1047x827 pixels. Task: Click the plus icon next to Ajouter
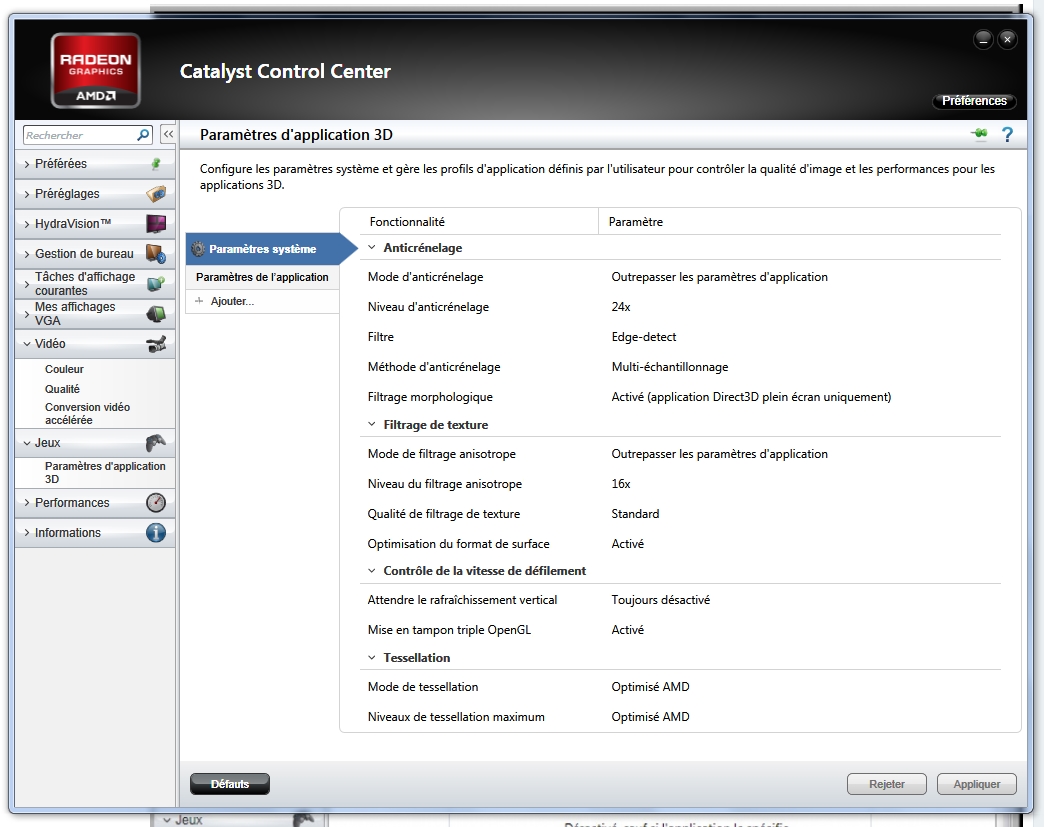point(198,301)
